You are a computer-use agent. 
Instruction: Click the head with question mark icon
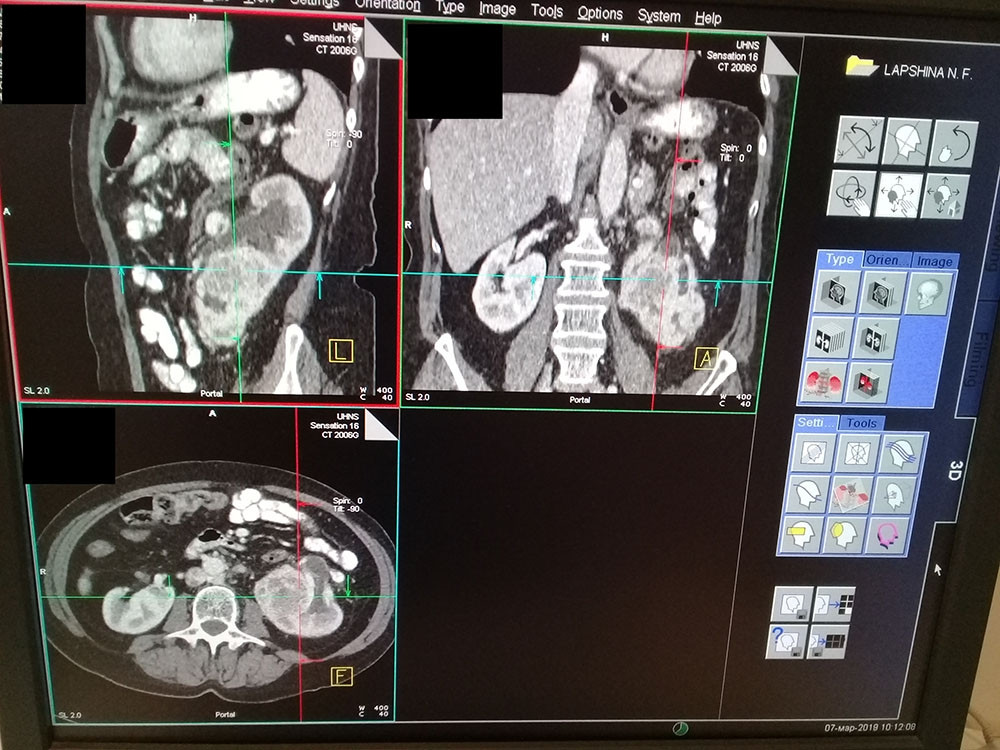789,641
